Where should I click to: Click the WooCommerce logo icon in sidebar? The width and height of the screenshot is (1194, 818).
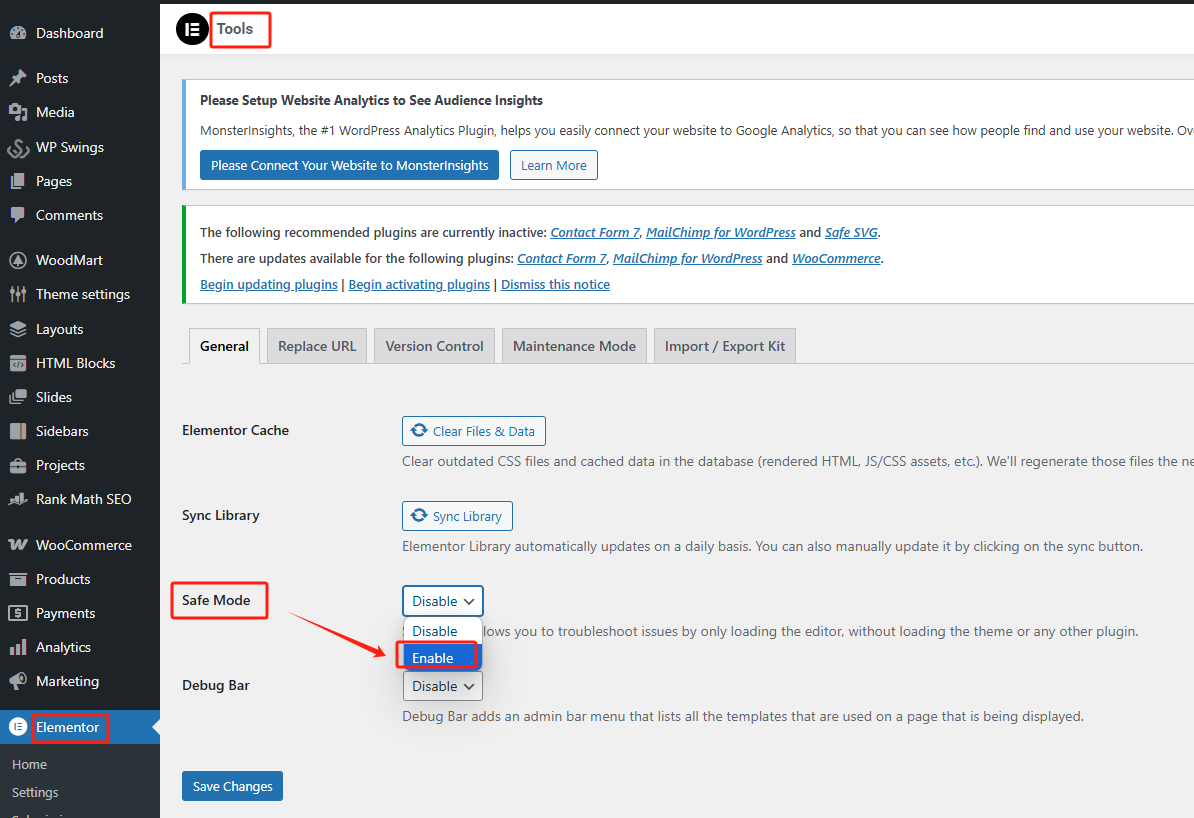pyautogui.click(x=17, y=545)
